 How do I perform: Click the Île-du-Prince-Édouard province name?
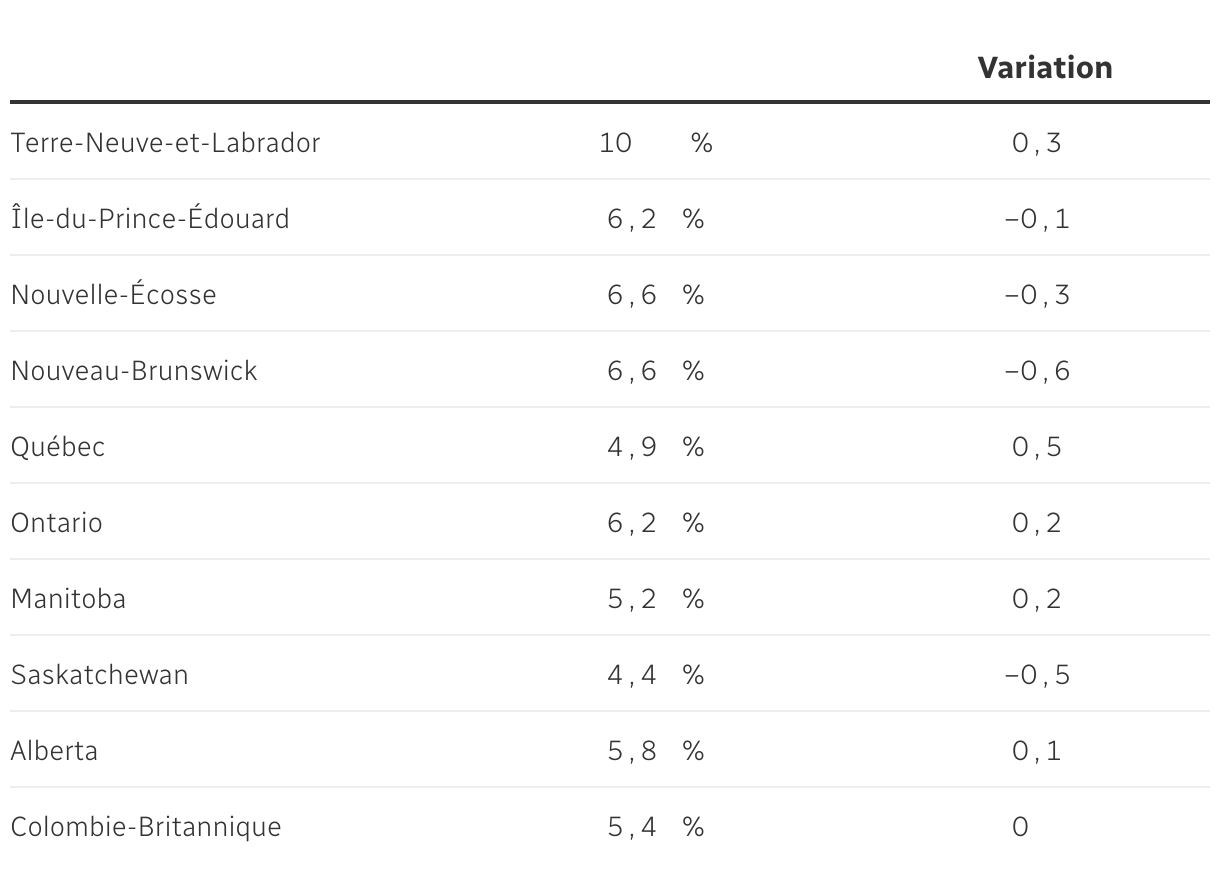click(150, 219)
